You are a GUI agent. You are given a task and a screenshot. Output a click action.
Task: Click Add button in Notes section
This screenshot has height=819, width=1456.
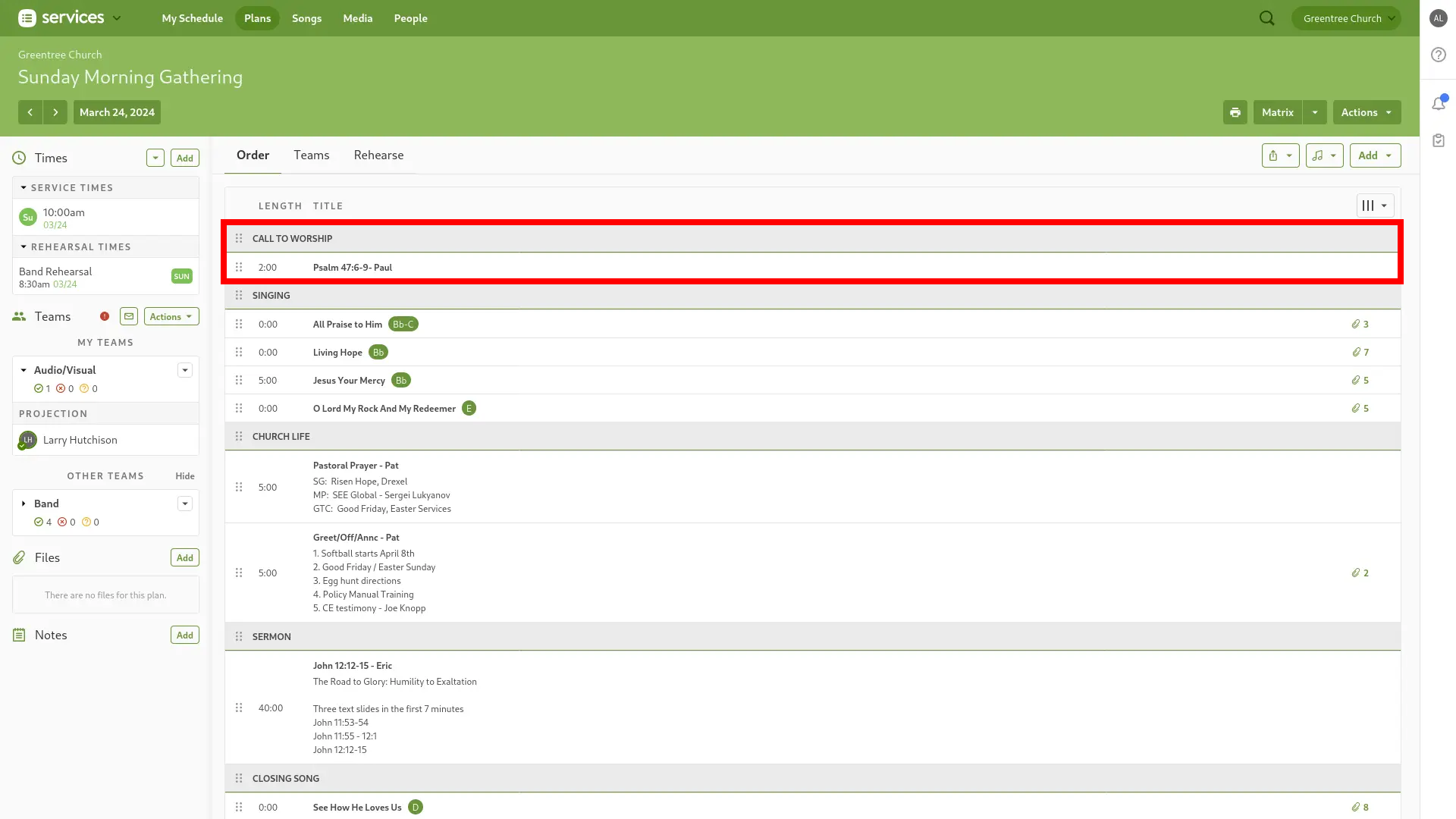pos(184,635)
